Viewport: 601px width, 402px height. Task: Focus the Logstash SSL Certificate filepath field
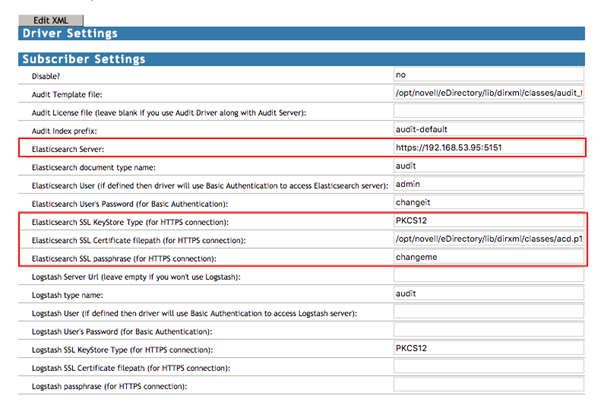[x=488, y=366]
